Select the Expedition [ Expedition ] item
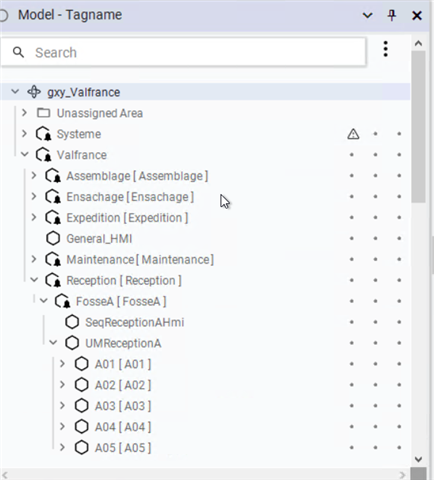 (x=127, y=218)
